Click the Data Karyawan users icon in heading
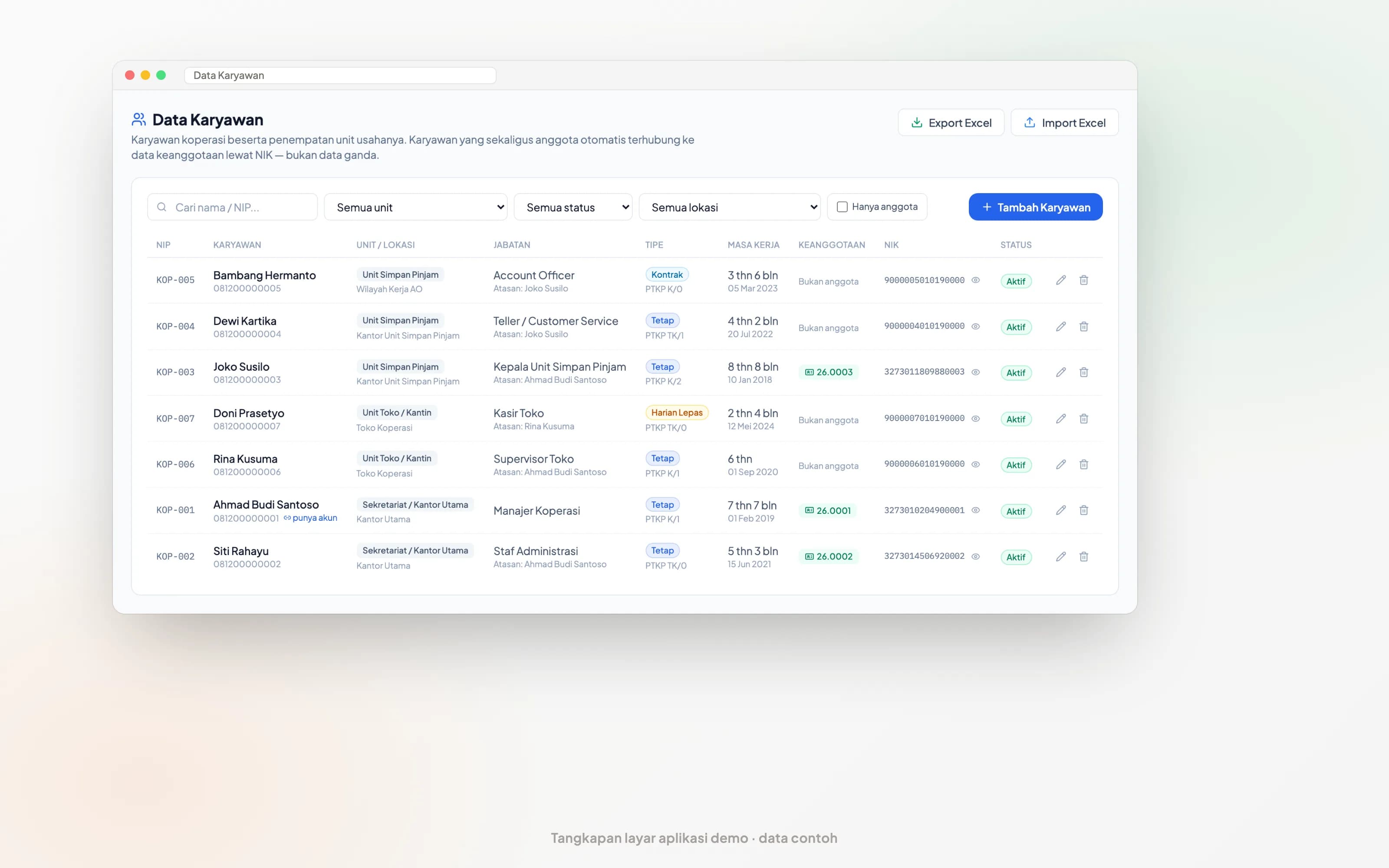 coord(139,119)
